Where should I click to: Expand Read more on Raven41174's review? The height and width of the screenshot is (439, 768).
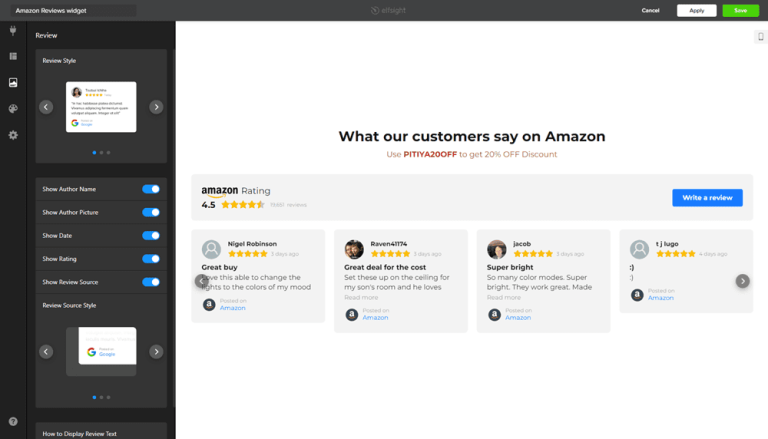tap(361, 297)
